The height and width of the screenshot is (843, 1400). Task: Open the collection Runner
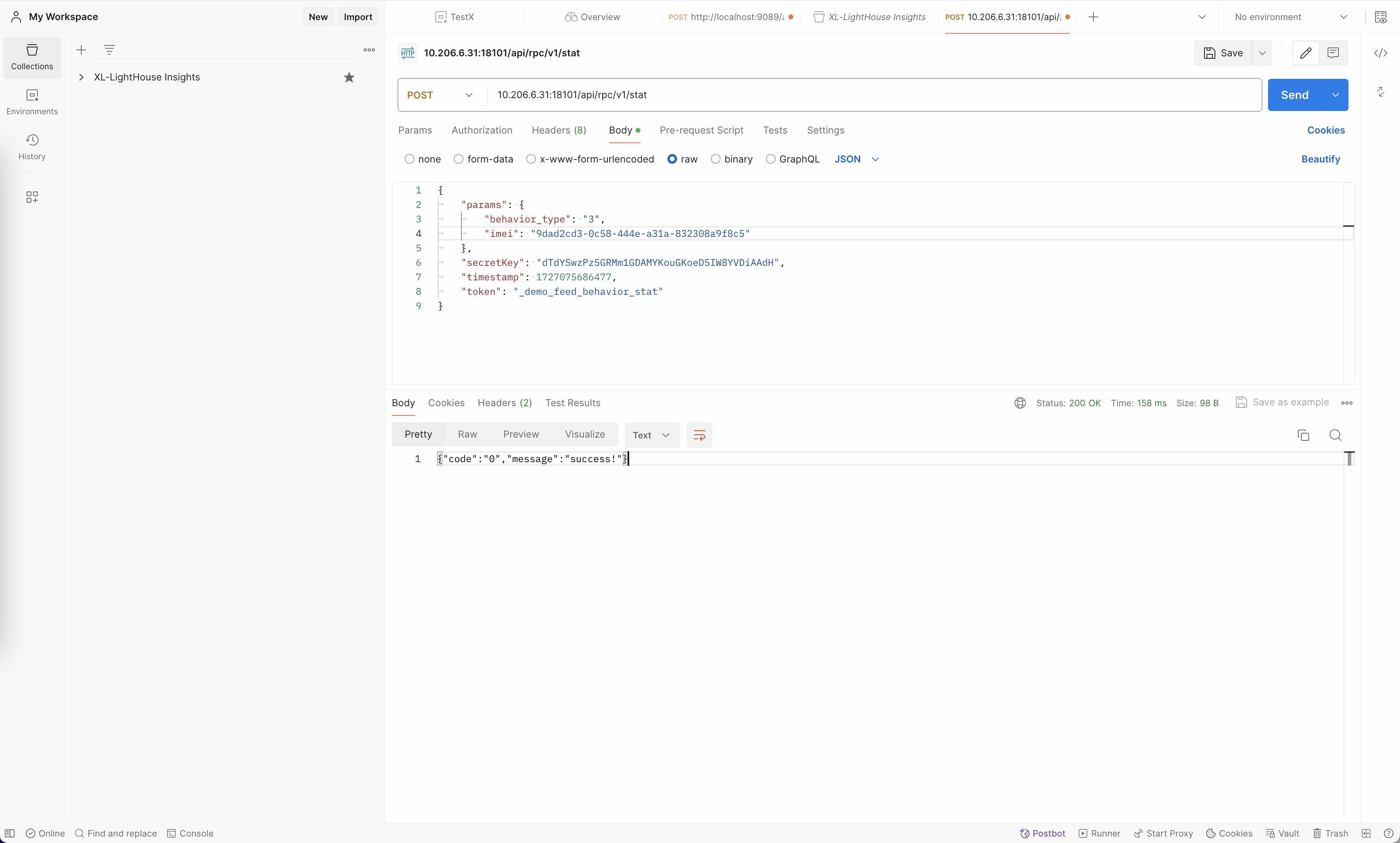1099,833
